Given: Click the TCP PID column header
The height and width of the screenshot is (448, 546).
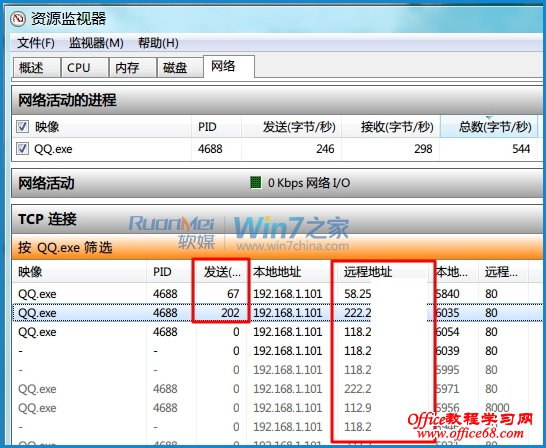Looking at the screenshot, I should (x=171, y=272).
